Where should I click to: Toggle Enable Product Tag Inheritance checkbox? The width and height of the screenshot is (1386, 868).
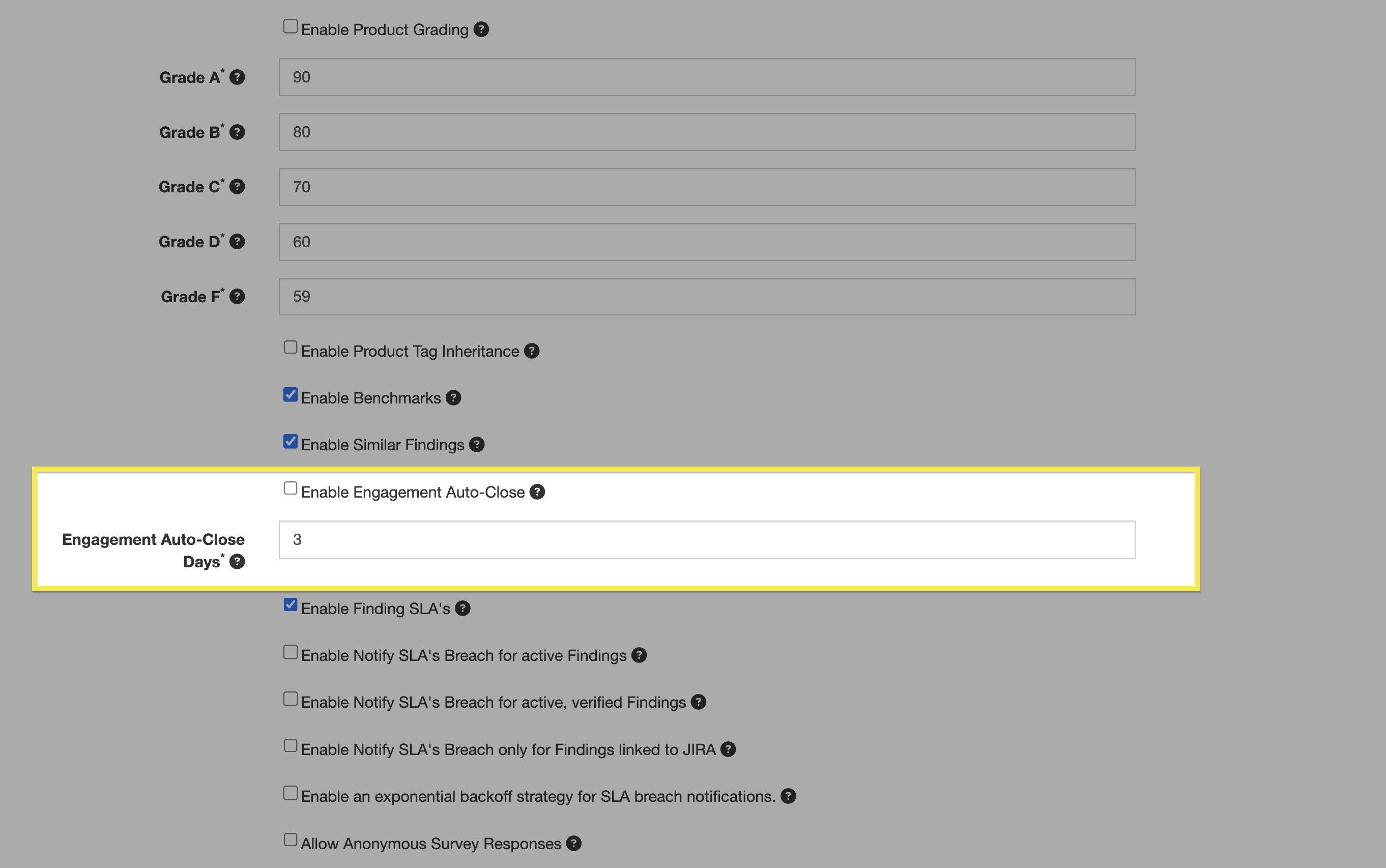[291, 348]
